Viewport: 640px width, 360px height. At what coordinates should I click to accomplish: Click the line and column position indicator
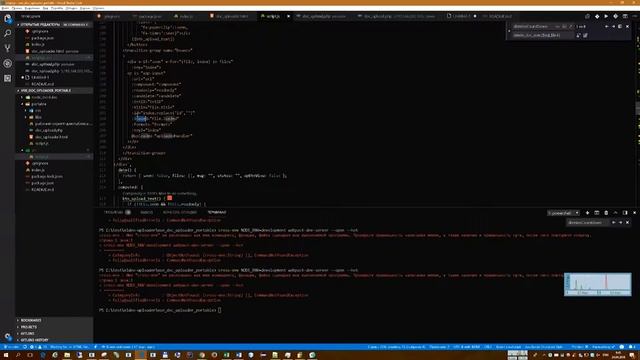(x=397, y=347)
